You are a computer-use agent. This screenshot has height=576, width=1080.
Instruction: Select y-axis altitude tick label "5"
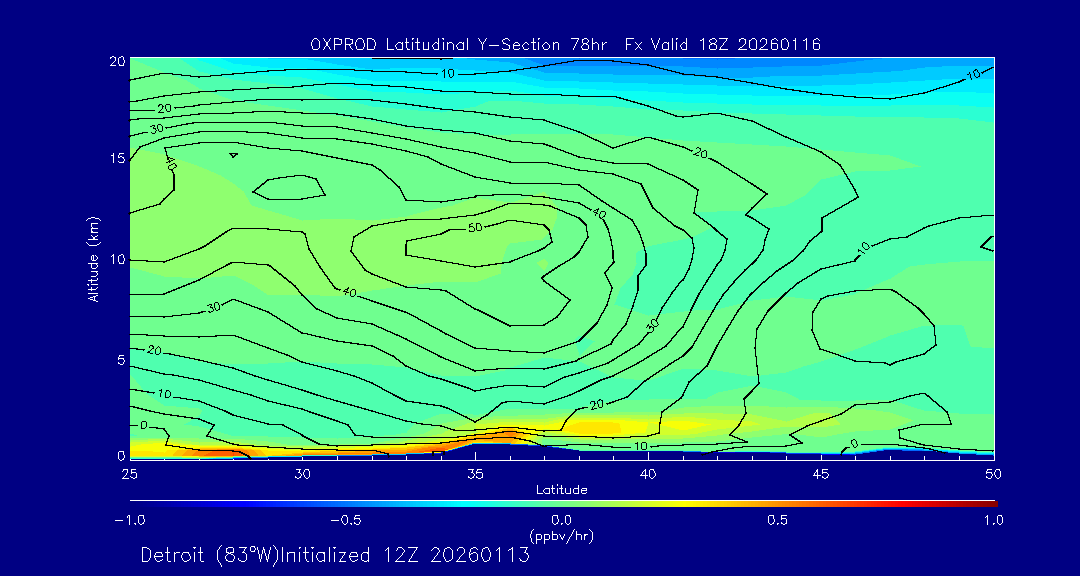click(121, 360)
